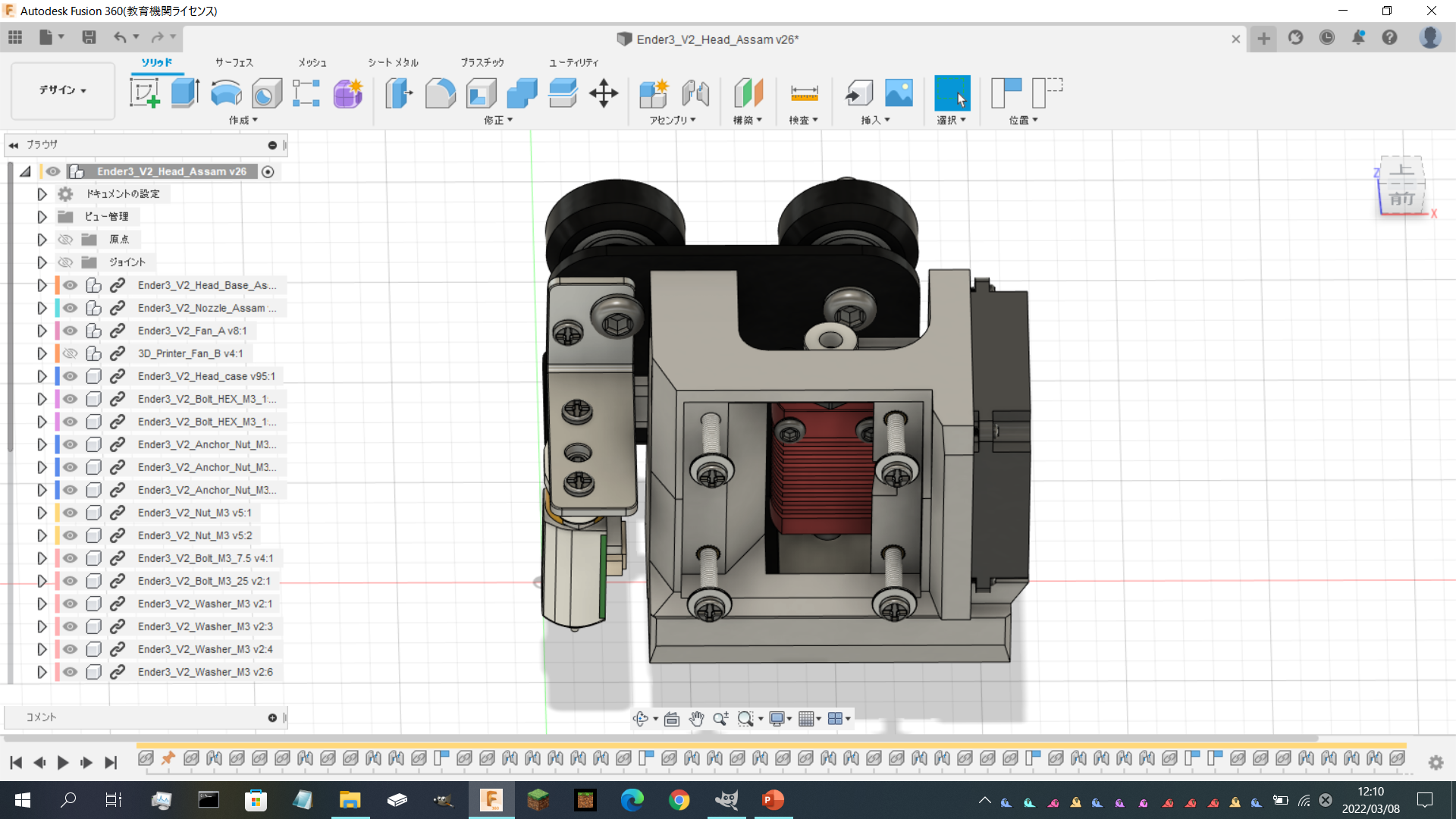Hide Ender3_V2_Fan_A v8:1 with eye icon
1456x819 pixels.
71,331
